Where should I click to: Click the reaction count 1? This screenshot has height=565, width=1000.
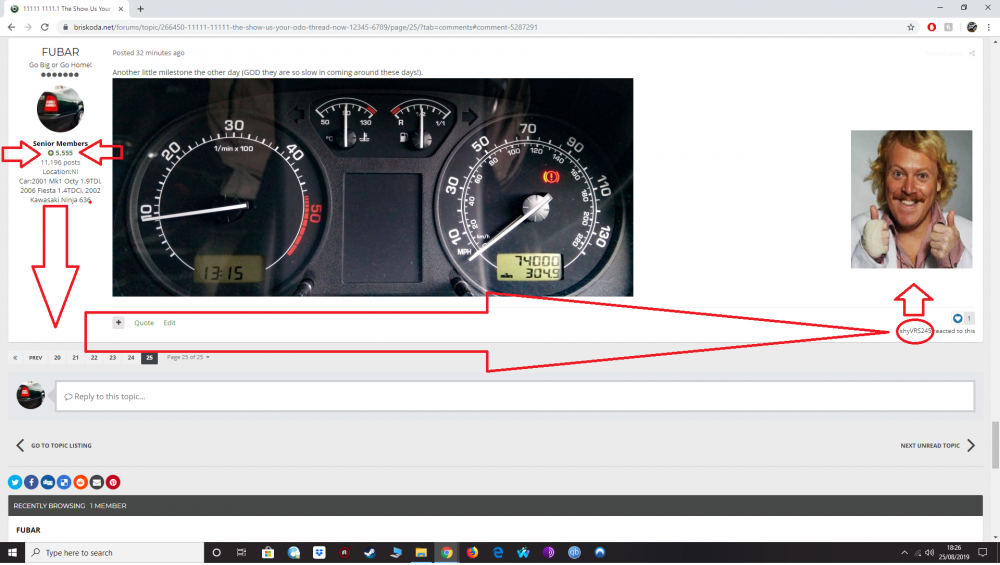969,318
